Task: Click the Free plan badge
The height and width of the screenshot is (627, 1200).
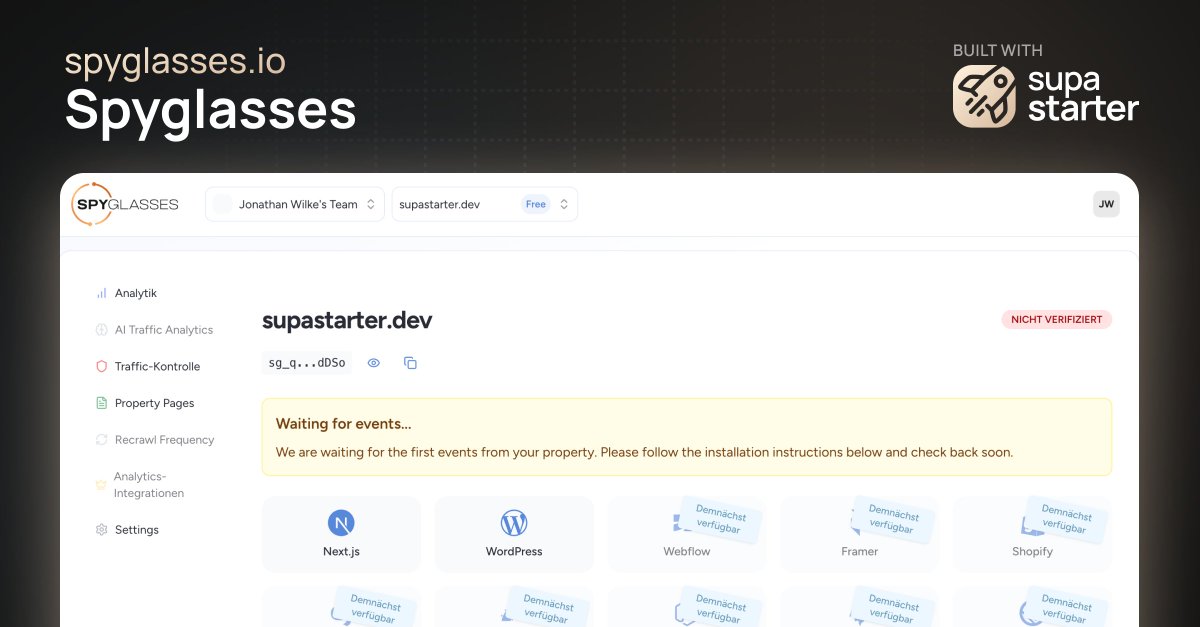Action: [x=536, y=204]
